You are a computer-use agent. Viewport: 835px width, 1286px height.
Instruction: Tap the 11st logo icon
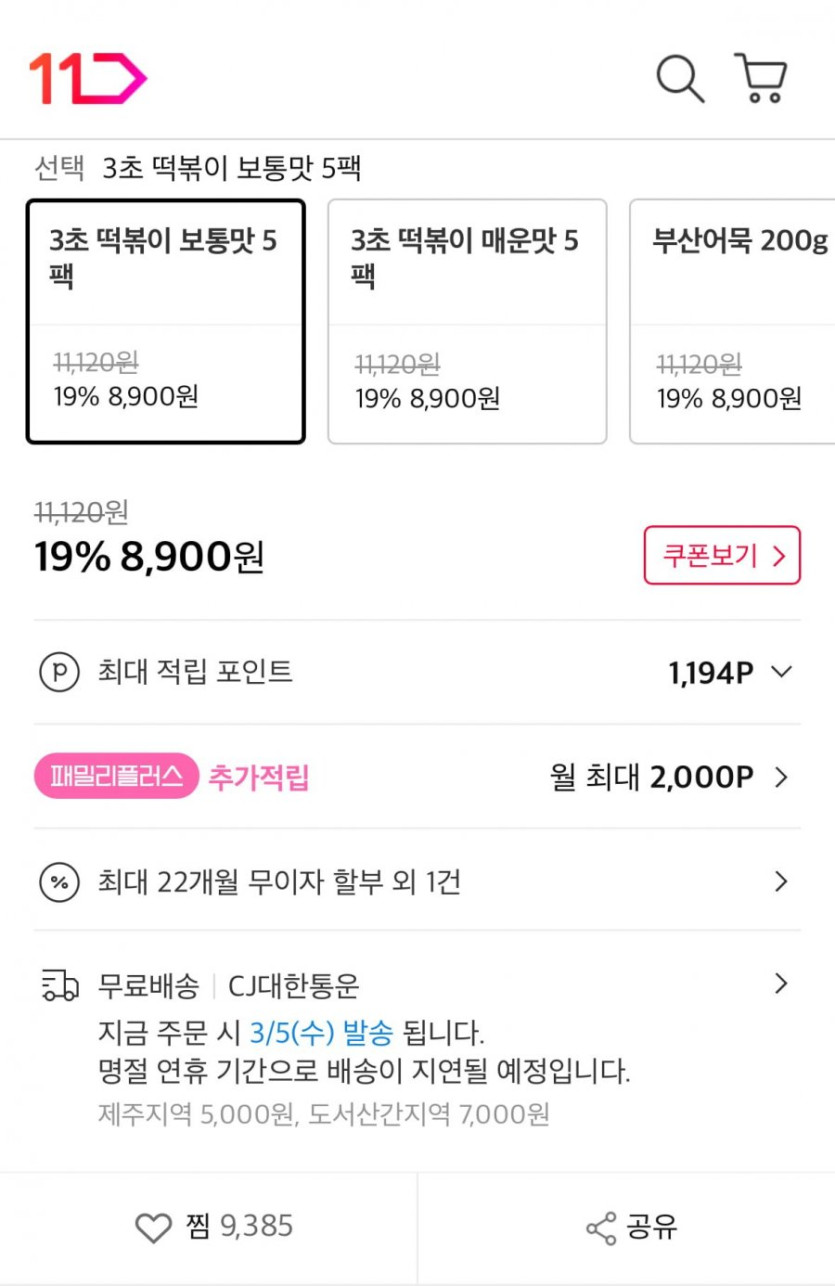pyautogui.click(x=88, y=78)
